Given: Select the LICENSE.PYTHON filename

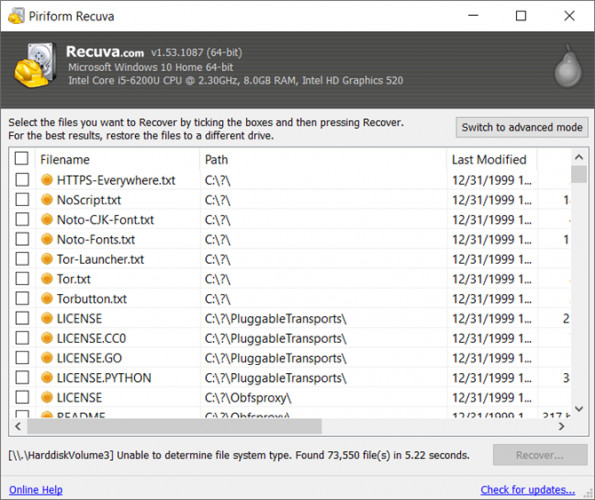Looking at the screenshot, I should coord(104,378).
